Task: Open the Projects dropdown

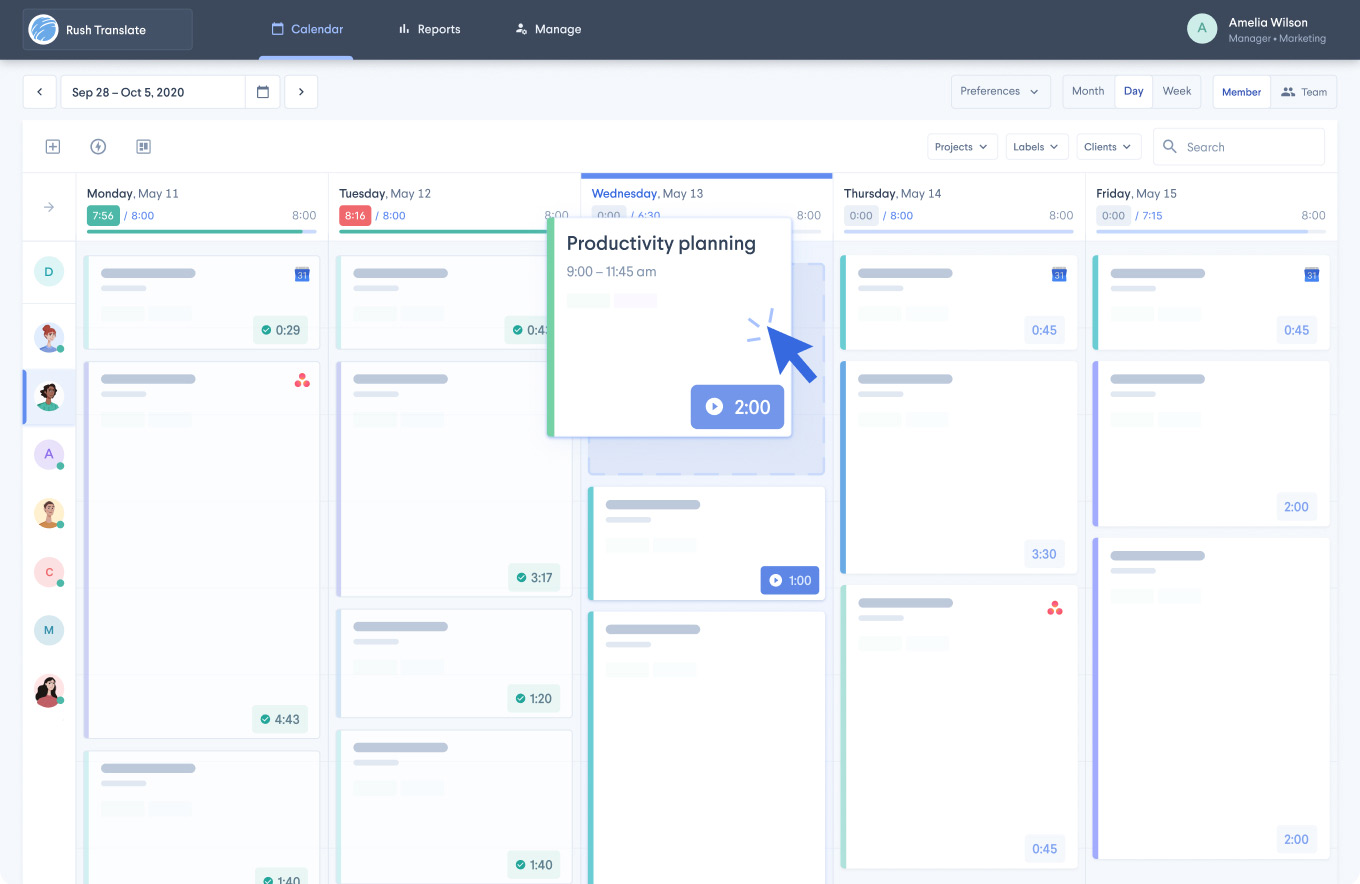Action: tap(961, 146)
